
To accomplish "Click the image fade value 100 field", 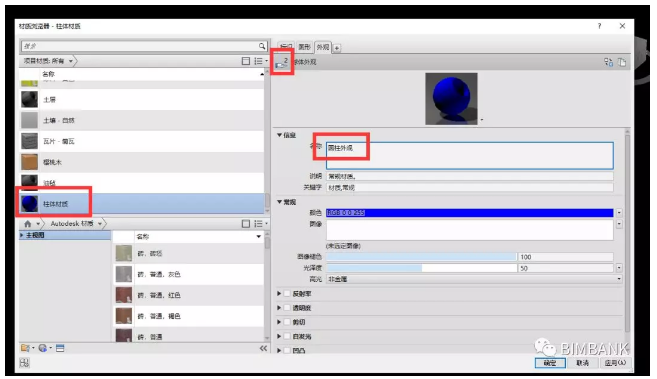I will pyautogui.click(x=566, y=257).
